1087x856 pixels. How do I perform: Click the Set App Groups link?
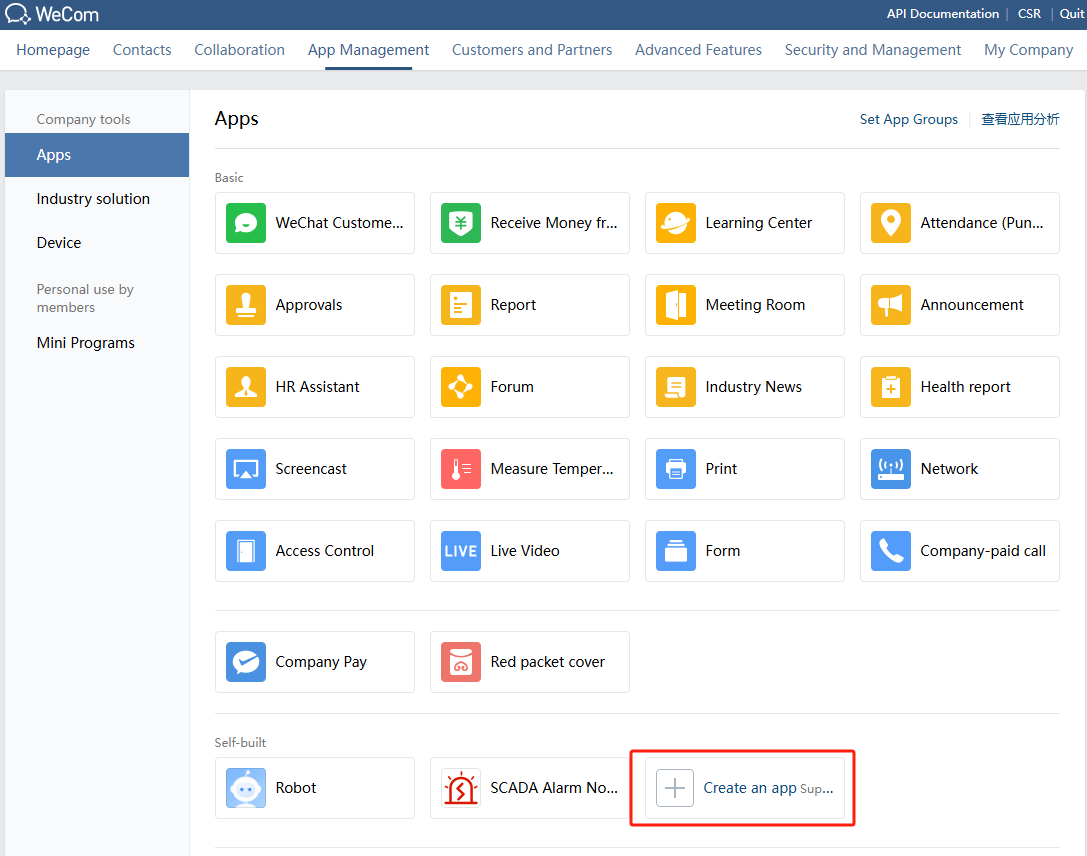[908, 119]
